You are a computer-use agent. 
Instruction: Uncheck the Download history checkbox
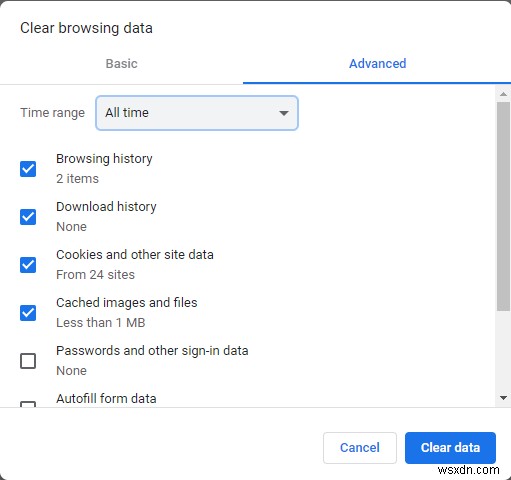coord(28,217)
